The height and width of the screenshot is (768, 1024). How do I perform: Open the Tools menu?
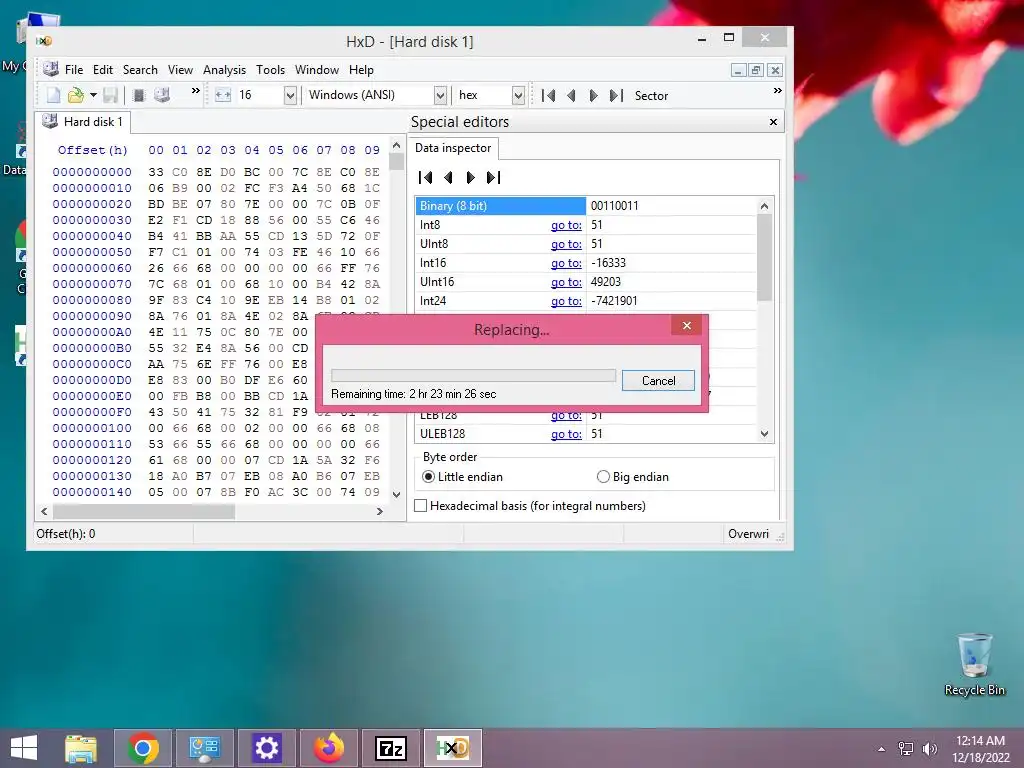click(270, 70)
